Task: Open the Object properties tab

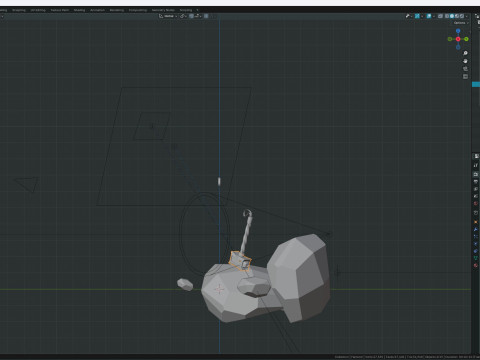Action: [476, 222]
